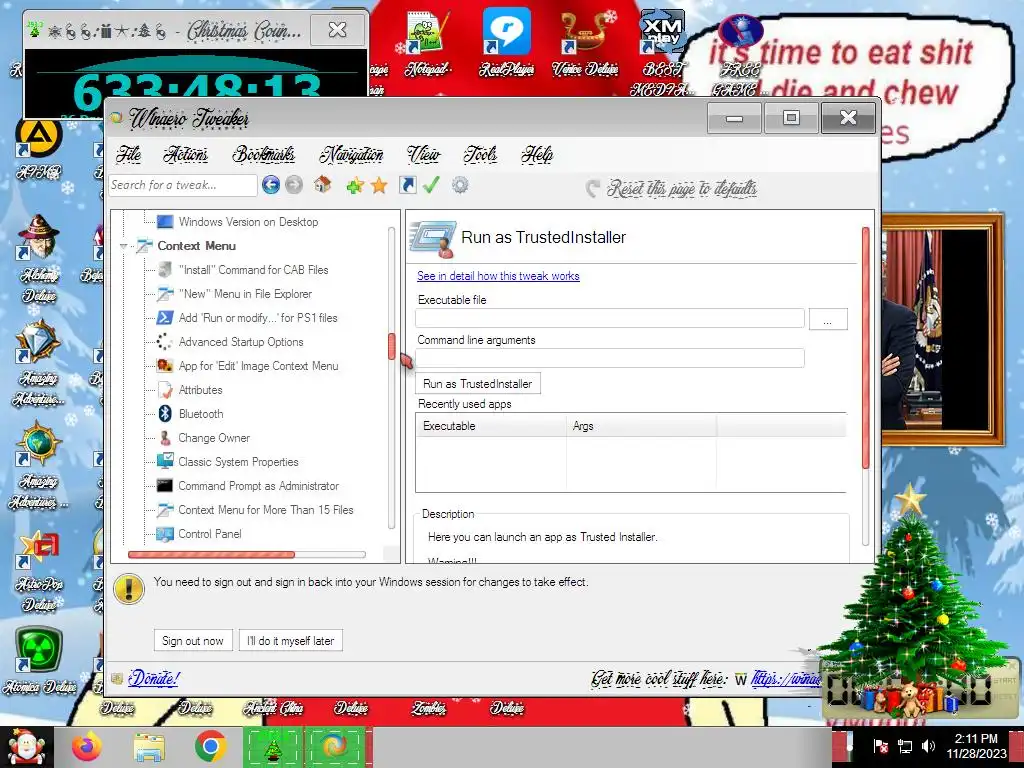Select "Install" Command for CAB Files
The image size is (1024, 768).
pyautogui.click(x=253, y=270)
